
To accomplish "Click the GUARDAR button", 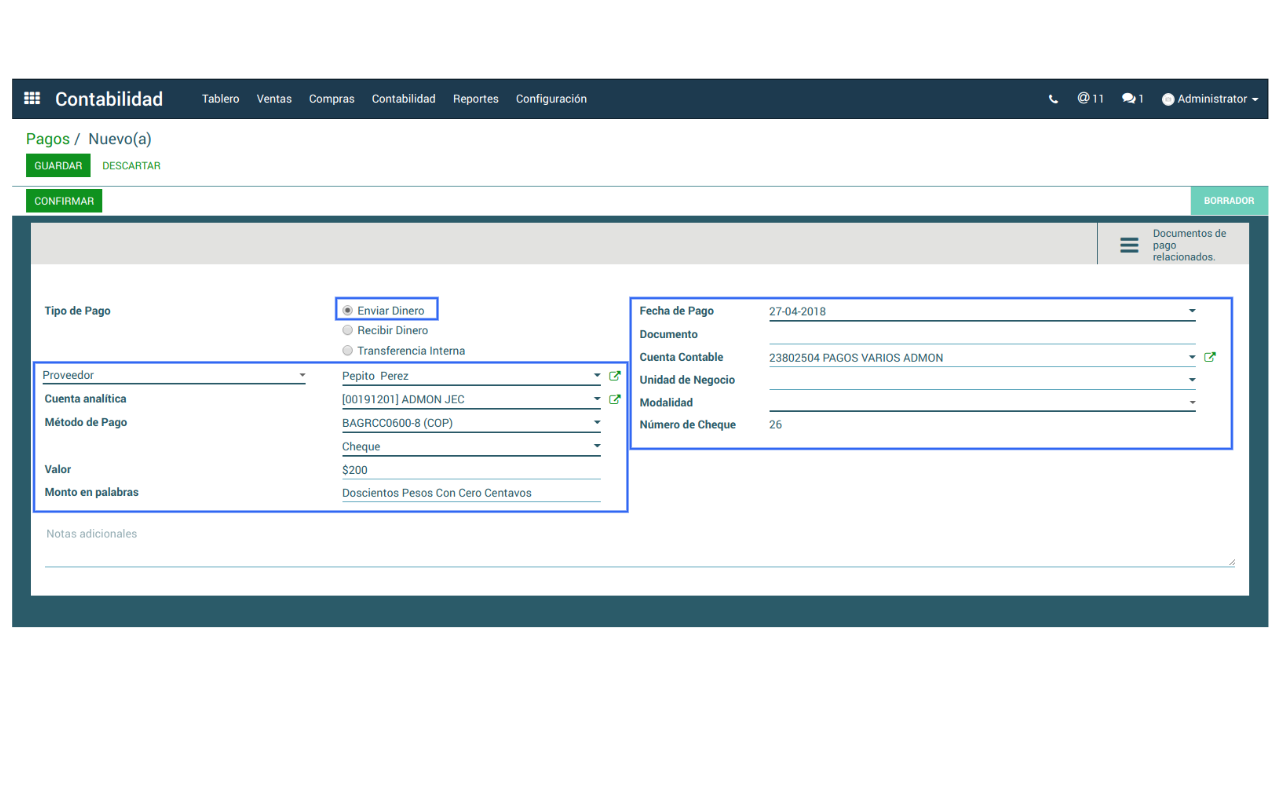I will pyautogui.click(x=58, y=166).
